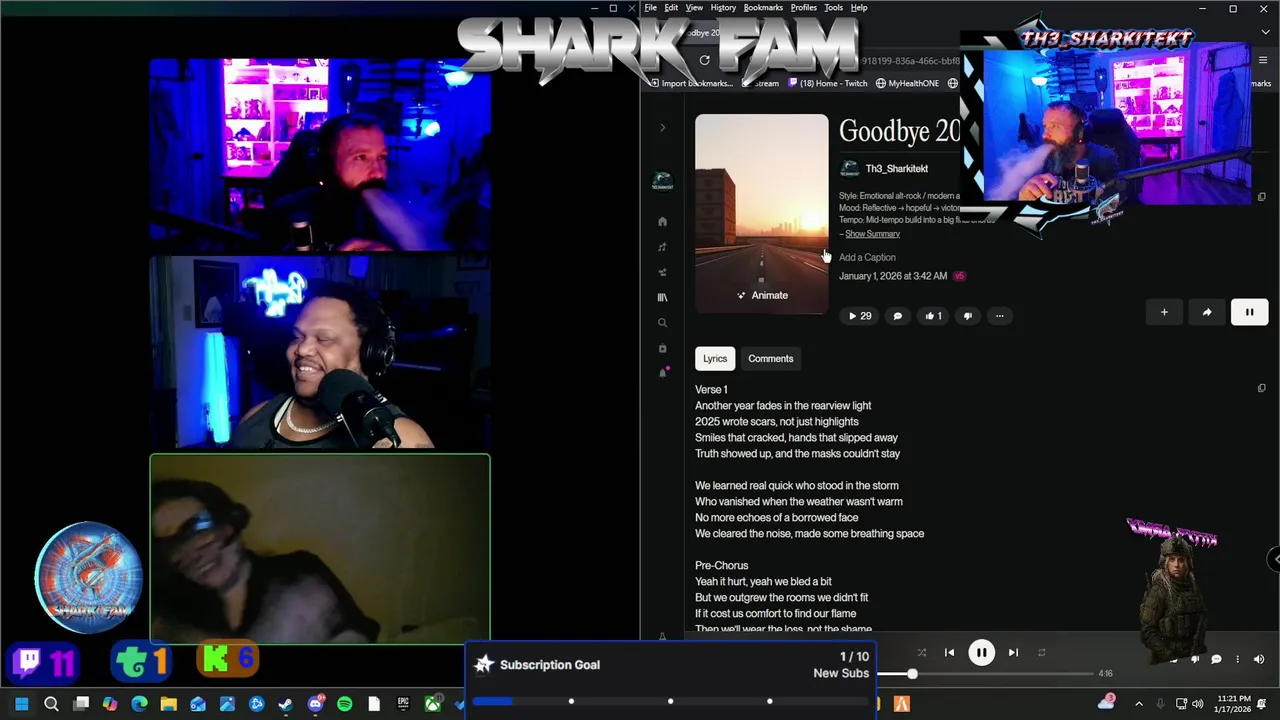
Task: Open the Create music-note sidebar icon
Action: (662, 247)
